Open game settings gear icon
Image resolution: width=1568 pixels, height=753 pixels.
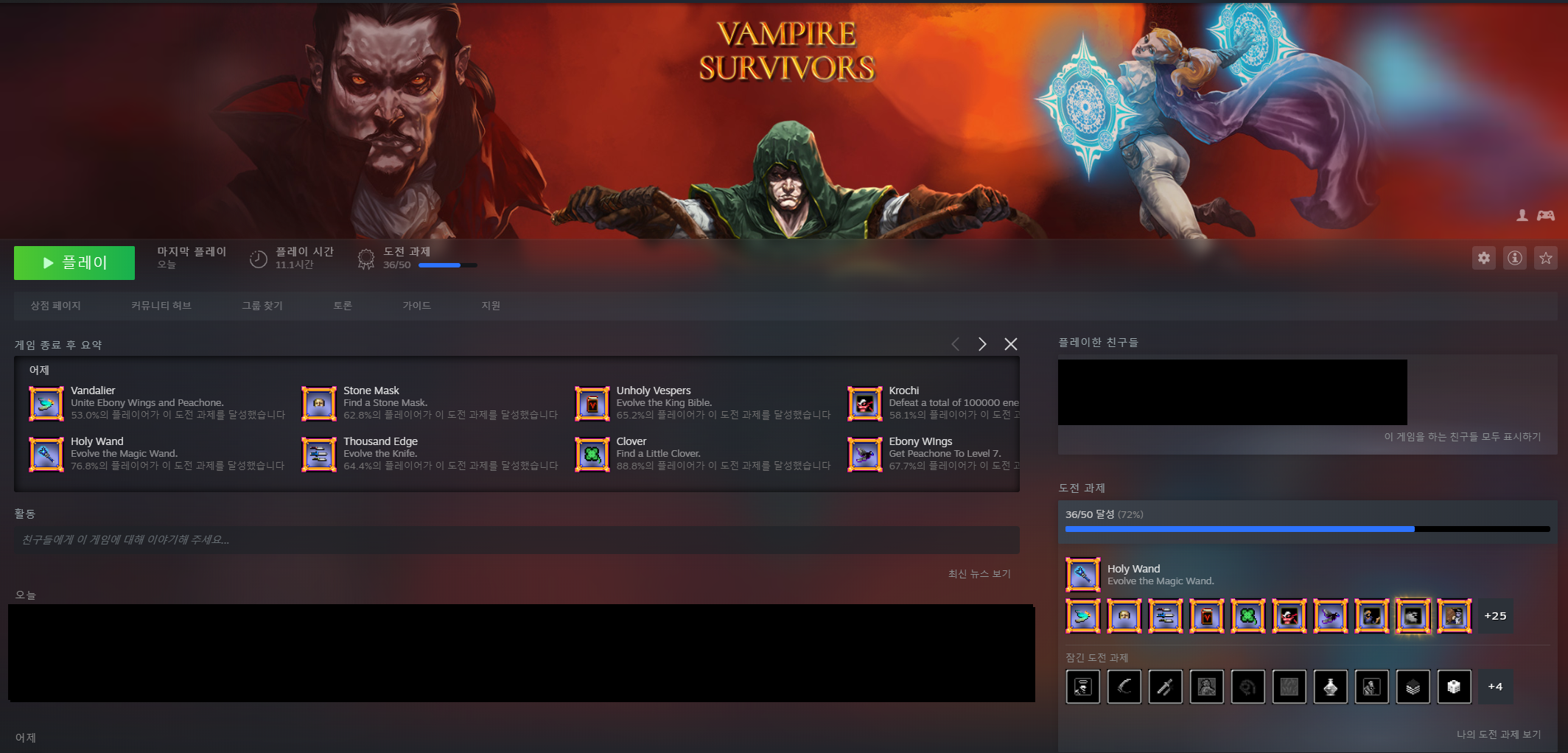(x=1484, y=258)
